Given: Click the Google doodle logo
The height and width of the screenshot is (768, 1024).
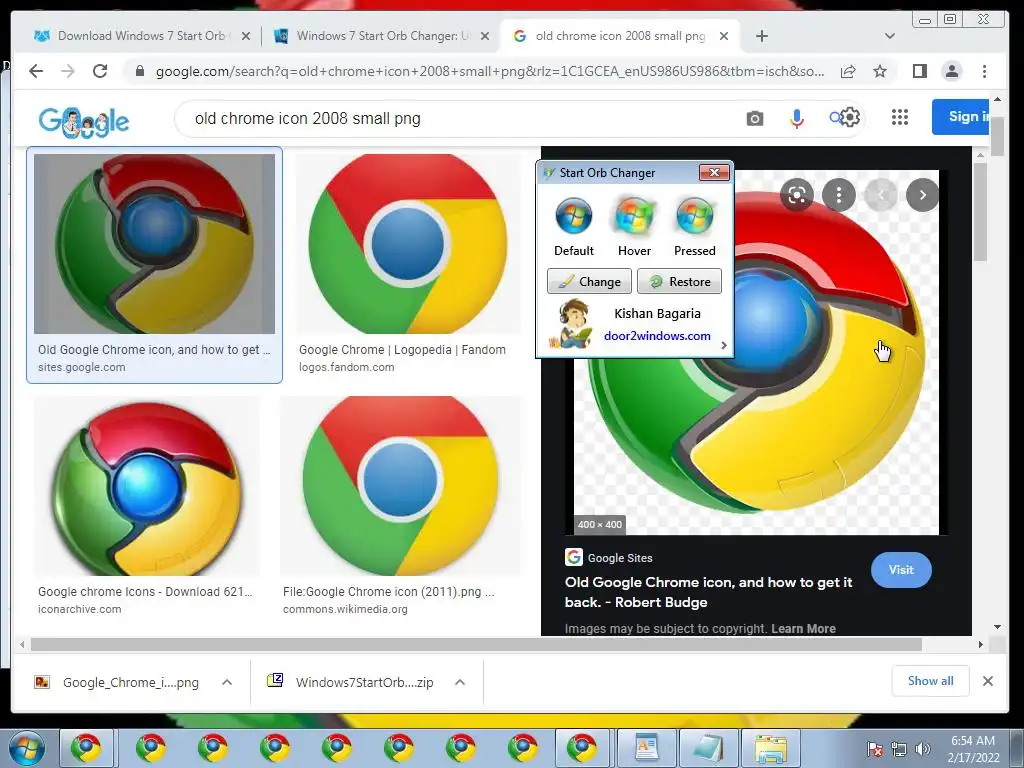Looking at the screenshot, I should (x=84, y=121).
